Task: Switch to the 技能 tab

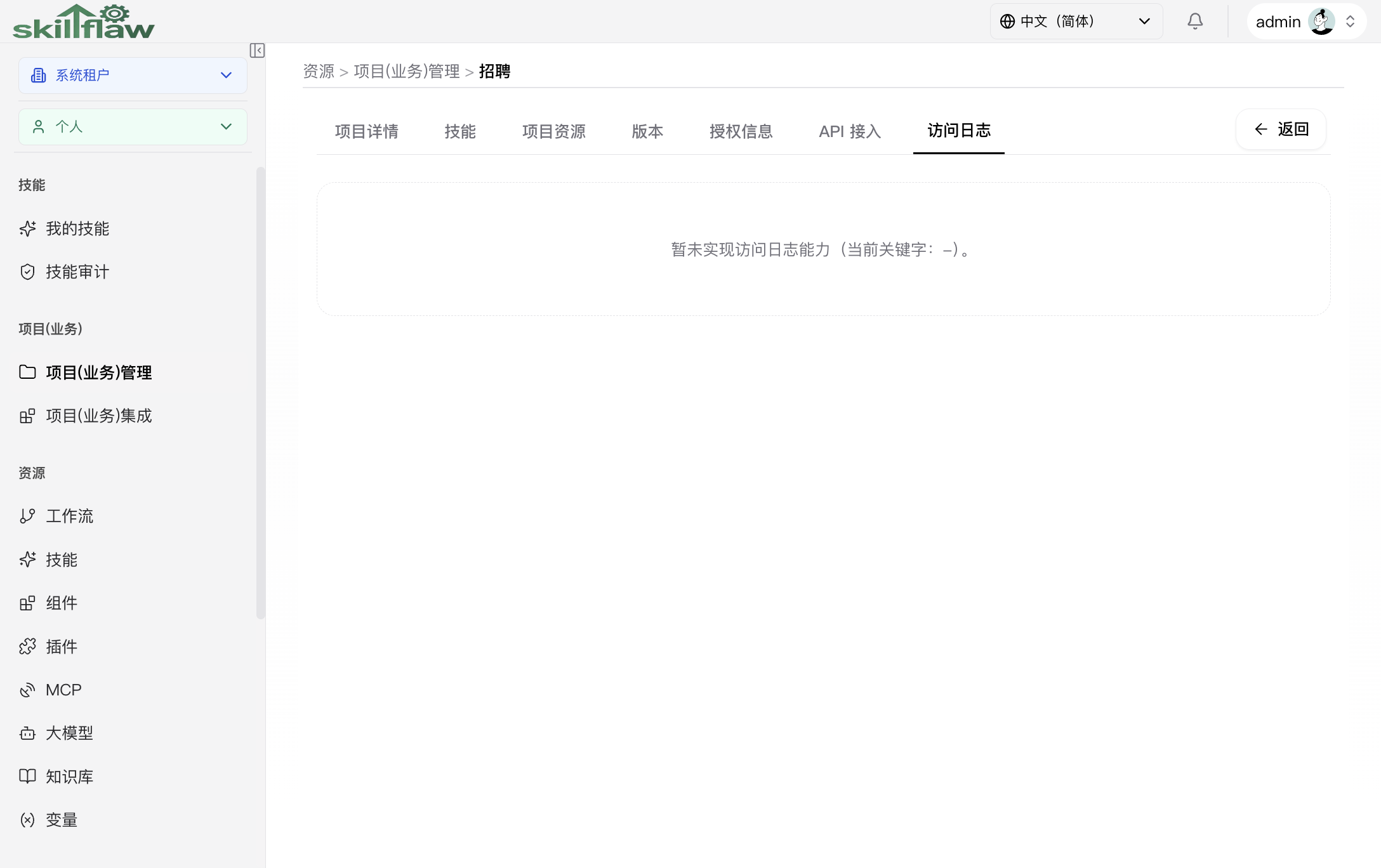Action: [x=460, y=131]
